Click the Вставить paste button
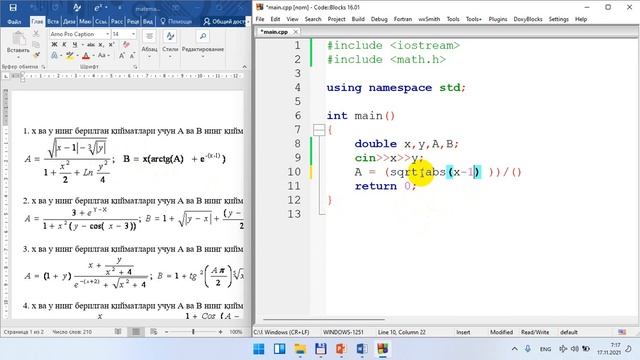Screen dimensions: 640x360 [x=18, y=44]
